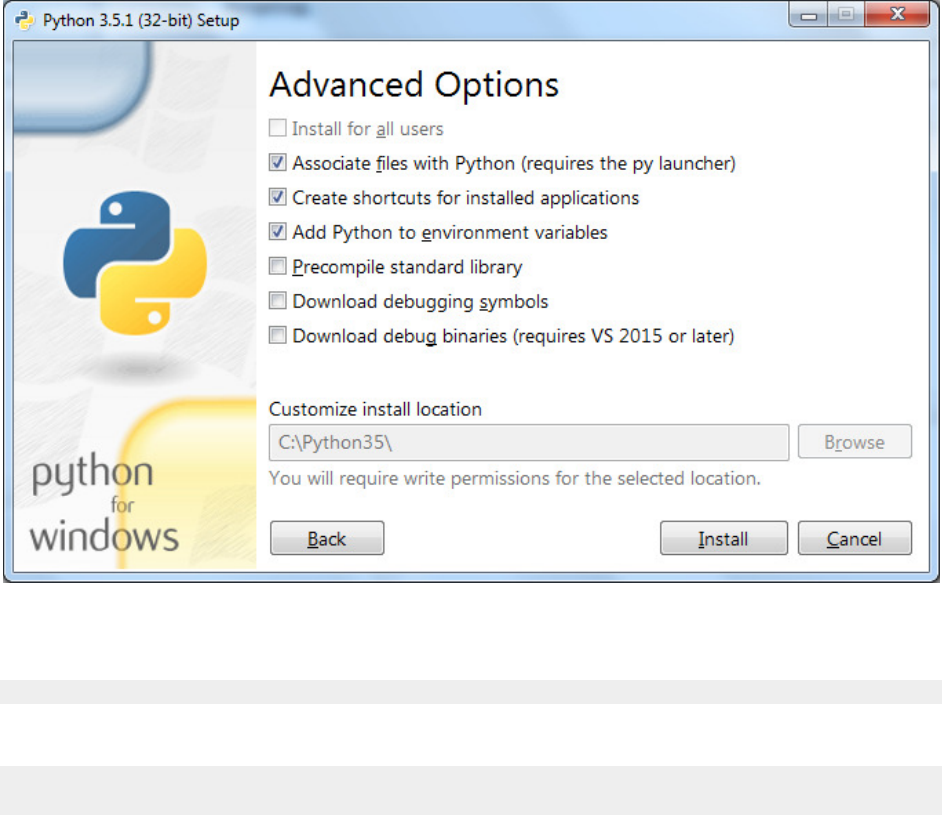Cancel the Python setup
Screen dimensions: 942x815
click(854, 538)
